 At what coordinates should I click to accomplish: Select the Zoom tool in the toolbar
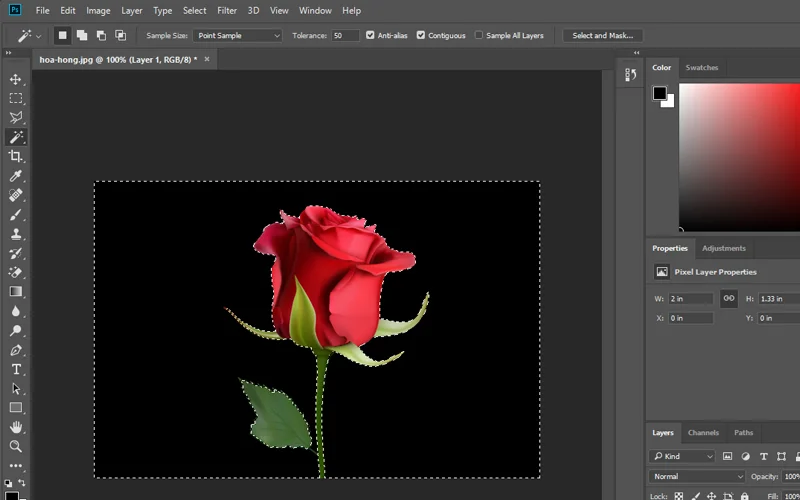coord(16,446)
